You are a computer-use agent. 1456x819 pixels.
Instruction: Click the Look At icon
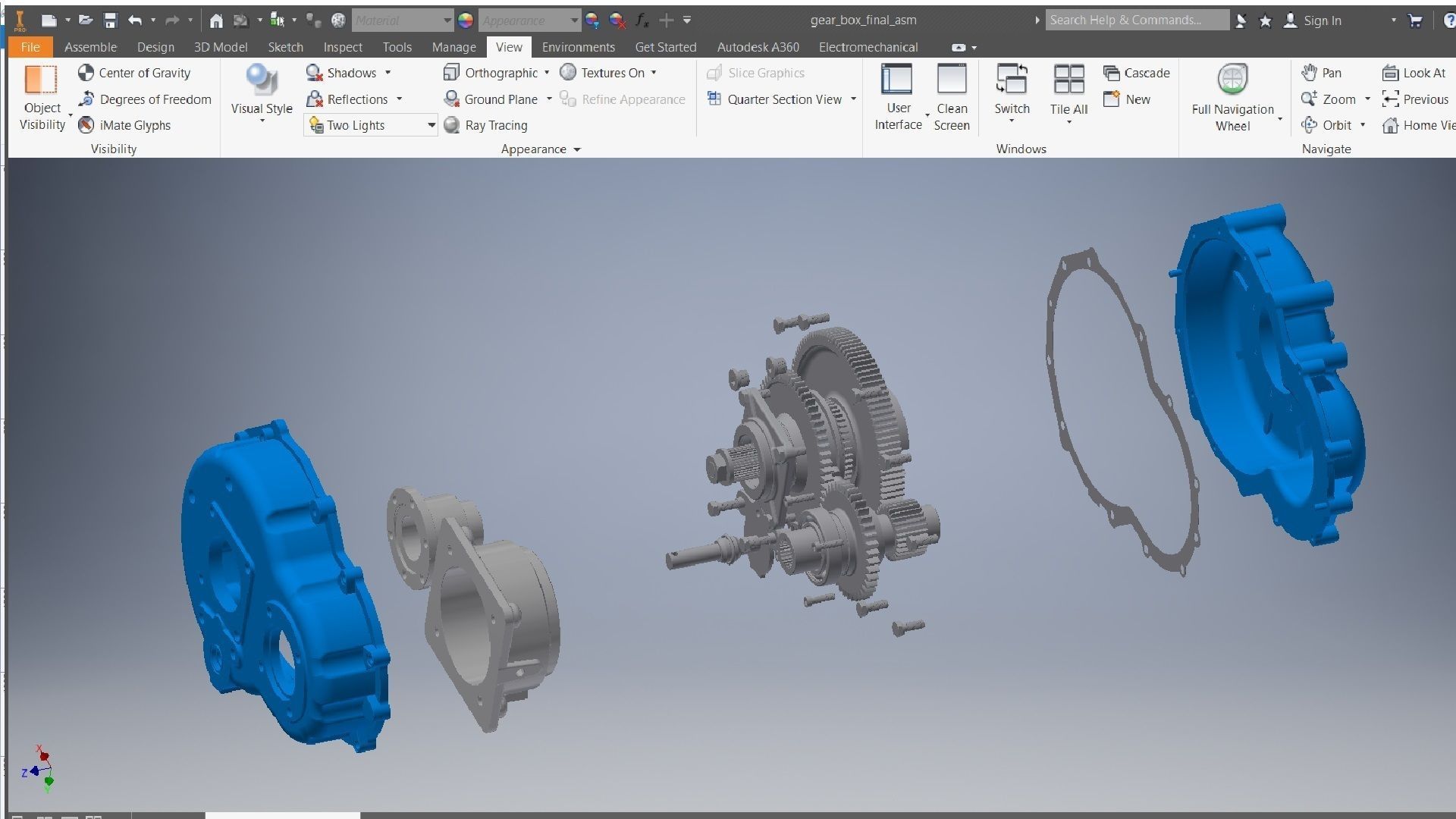click(1390, 73)
